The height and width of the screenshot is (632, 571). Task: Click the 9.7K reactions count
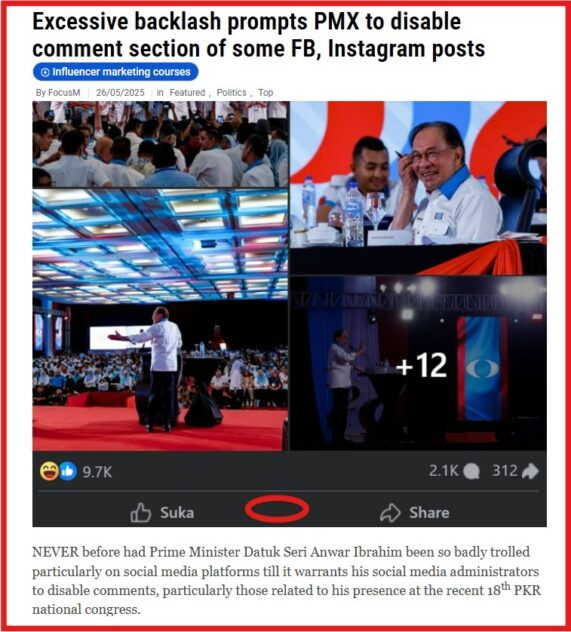pos(97,472)
